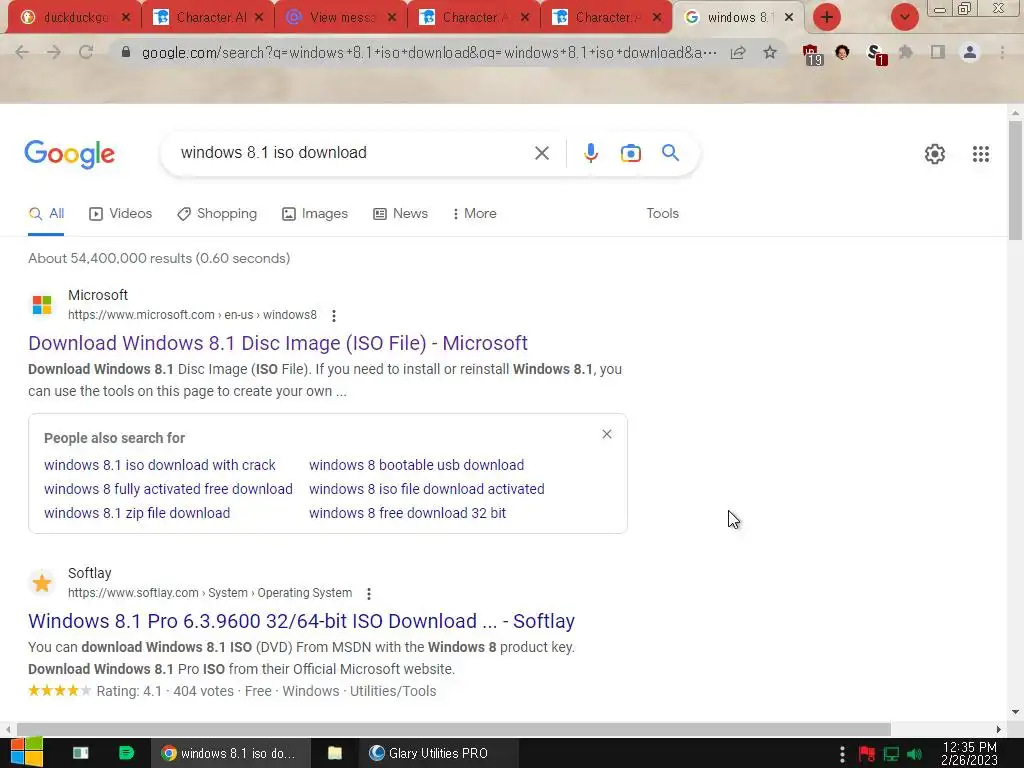Viewport: 1024px width, 768px height.
Task: Click the address bar URL
Action: click(x=429, y=52)
